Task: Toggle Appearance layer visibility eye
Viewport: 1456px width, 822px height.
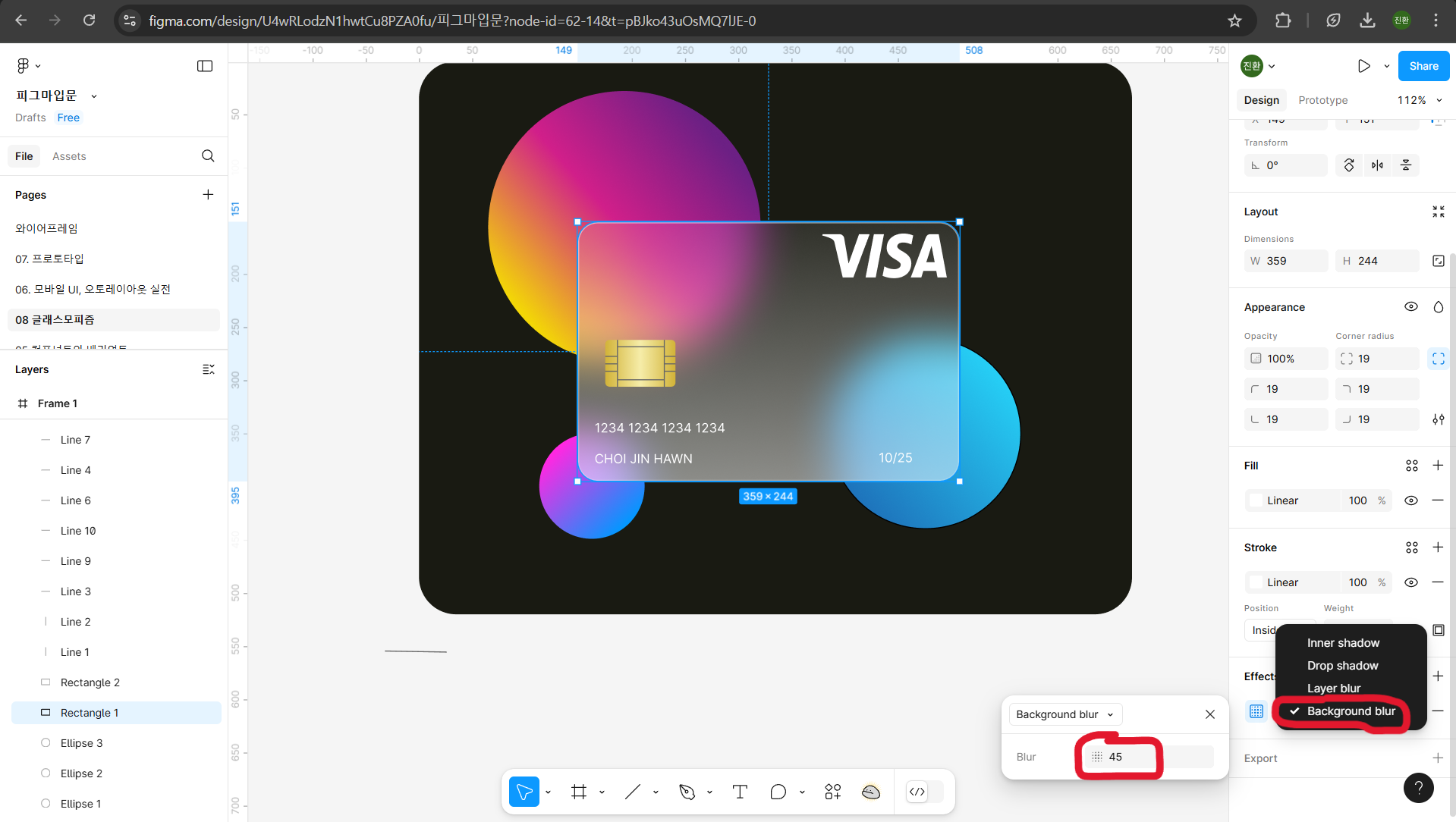Action: point(1411,307)
